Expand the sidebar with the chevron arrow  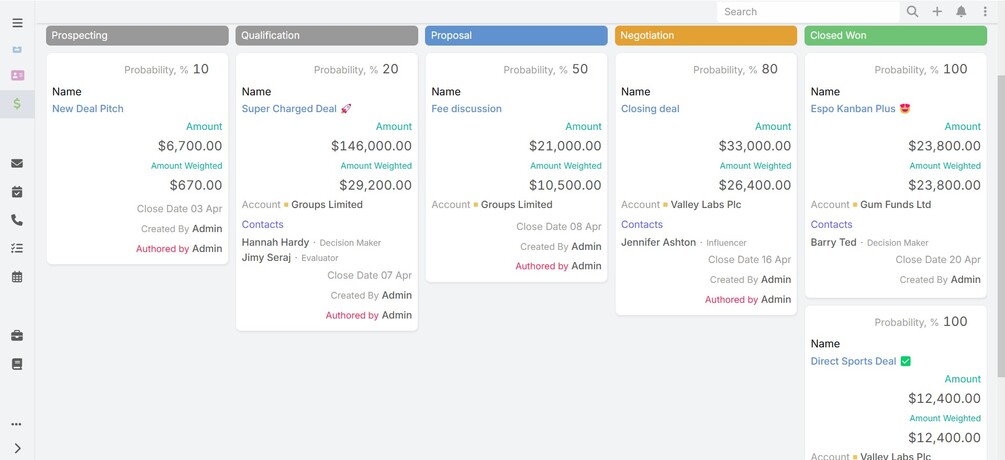coord(17,448)
